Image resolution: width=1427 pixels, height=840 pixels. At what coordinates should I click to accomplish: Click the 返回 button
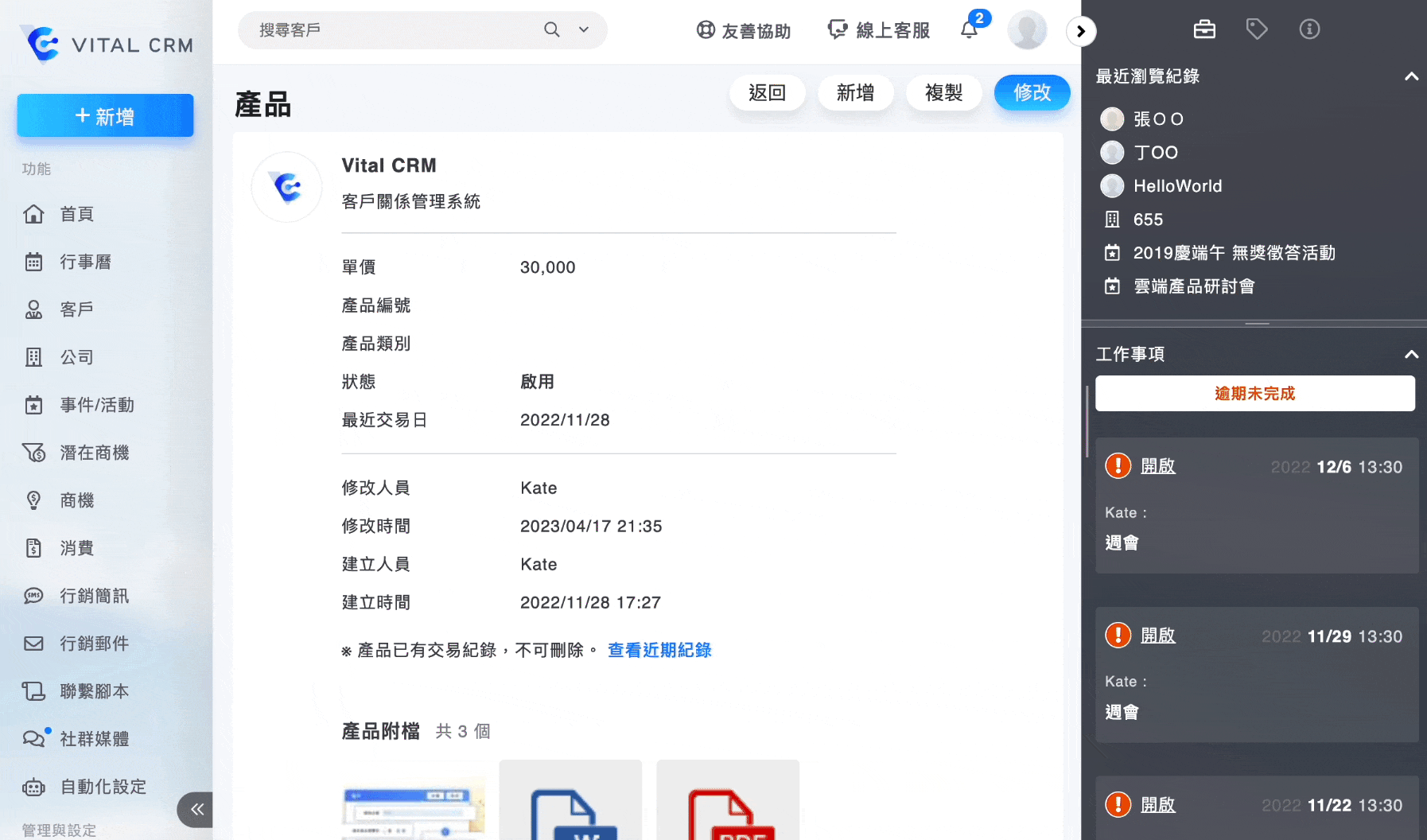(768, 93)
